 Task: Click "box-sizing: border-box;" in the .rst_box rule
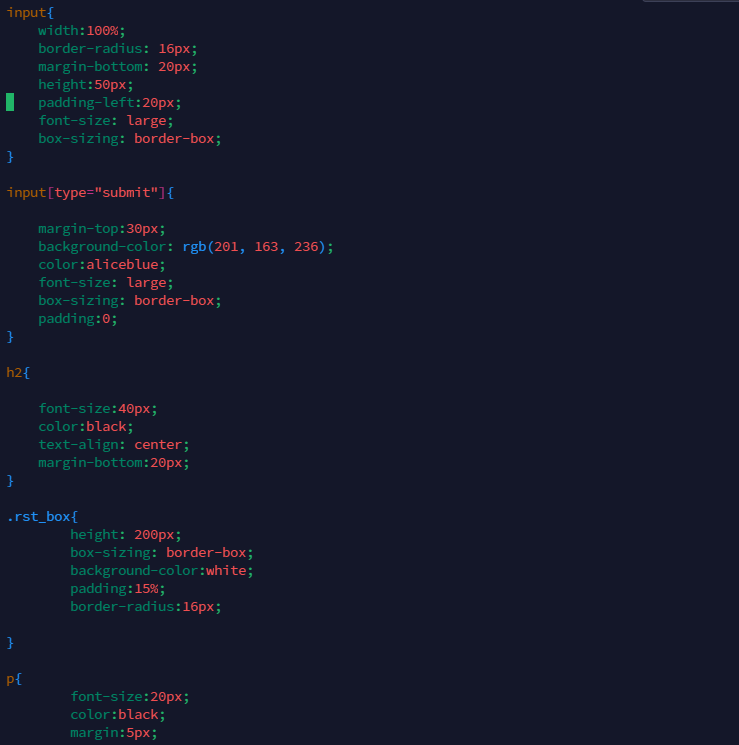(162, 553)
